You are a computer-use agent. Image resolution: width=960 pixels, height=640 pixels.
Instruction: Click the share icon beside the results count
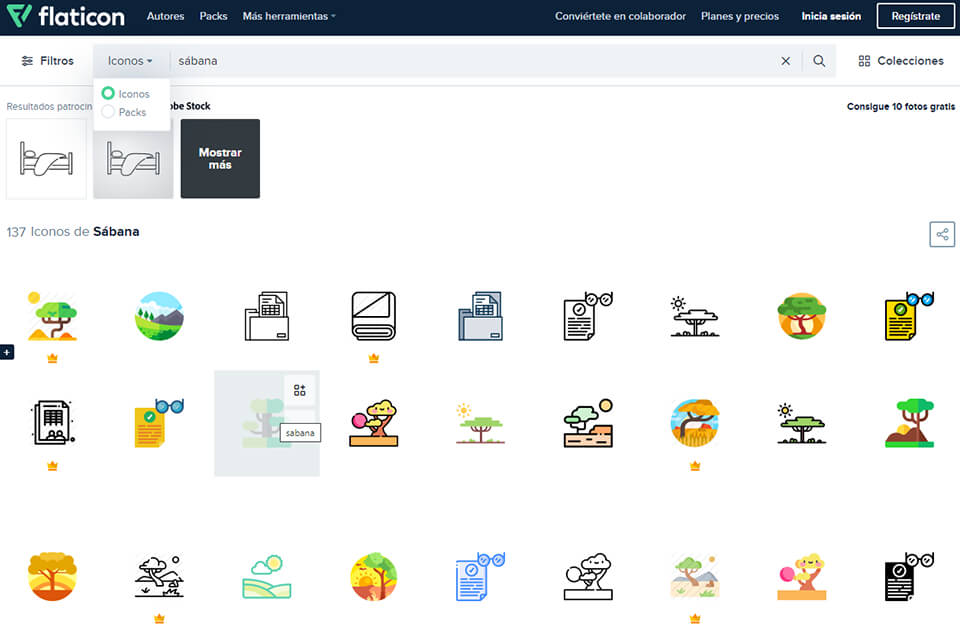(941, 234)
